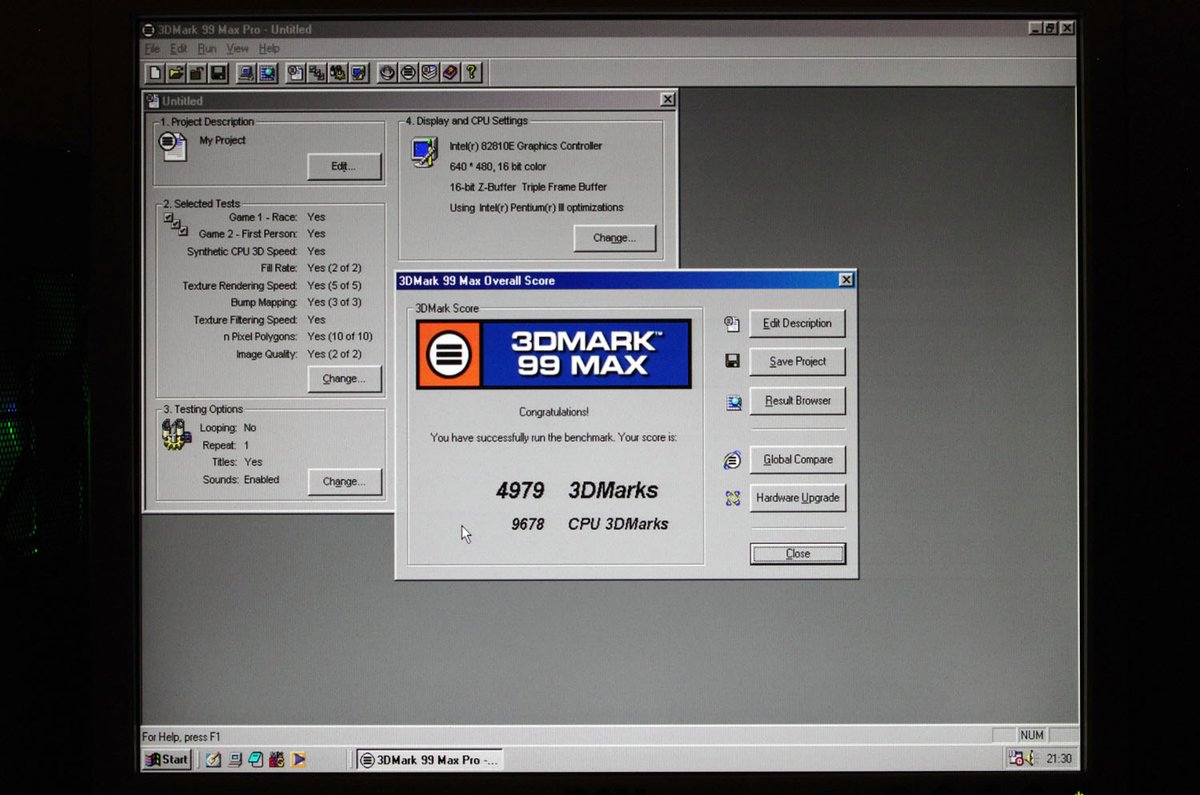This screenshot has width=1200, height=795.
Task: Click the Save floppy disk toolbar icon
Action: click(x=218, y=73)
